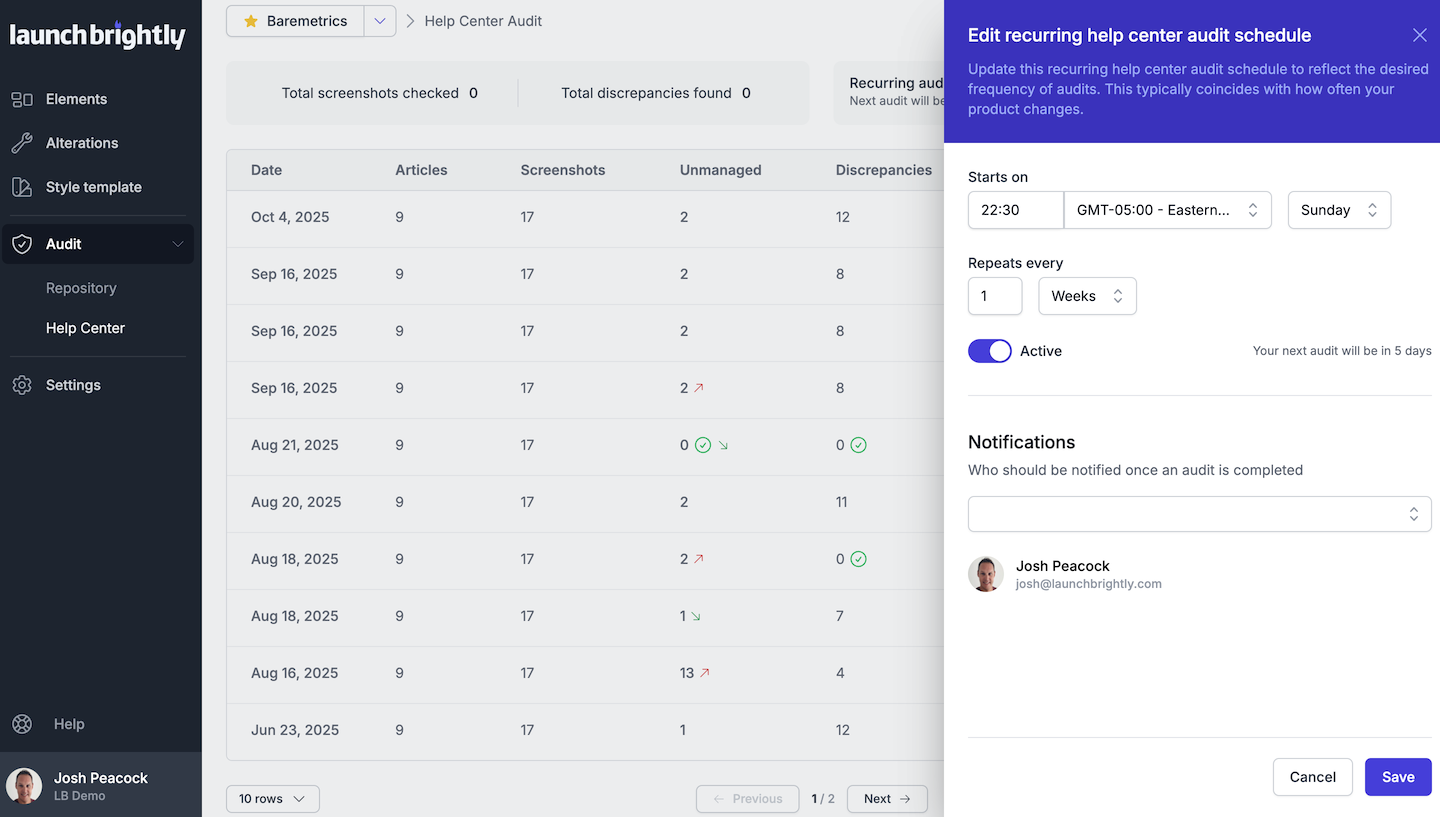Click the Audit shield icon
Screen dimensions: 1440x817
point(22,244)
